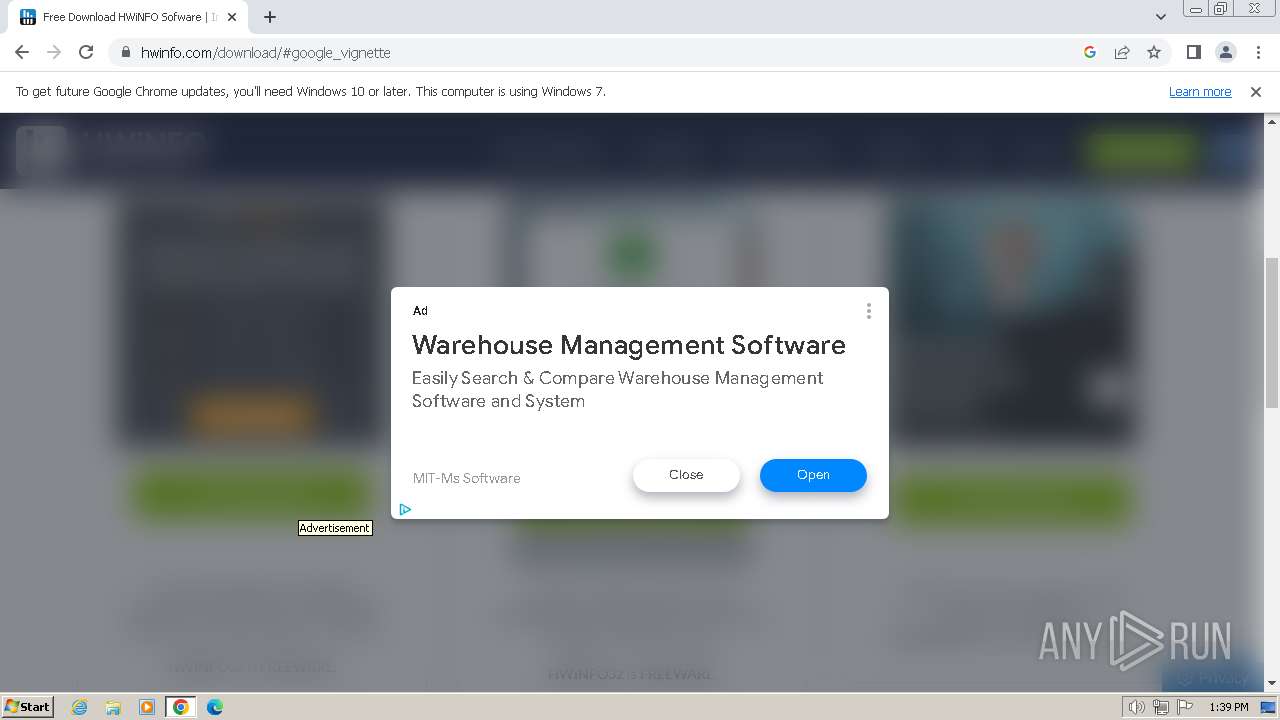
Task: Click the Chrome icon in the taskbar
Action: [181, 707]
